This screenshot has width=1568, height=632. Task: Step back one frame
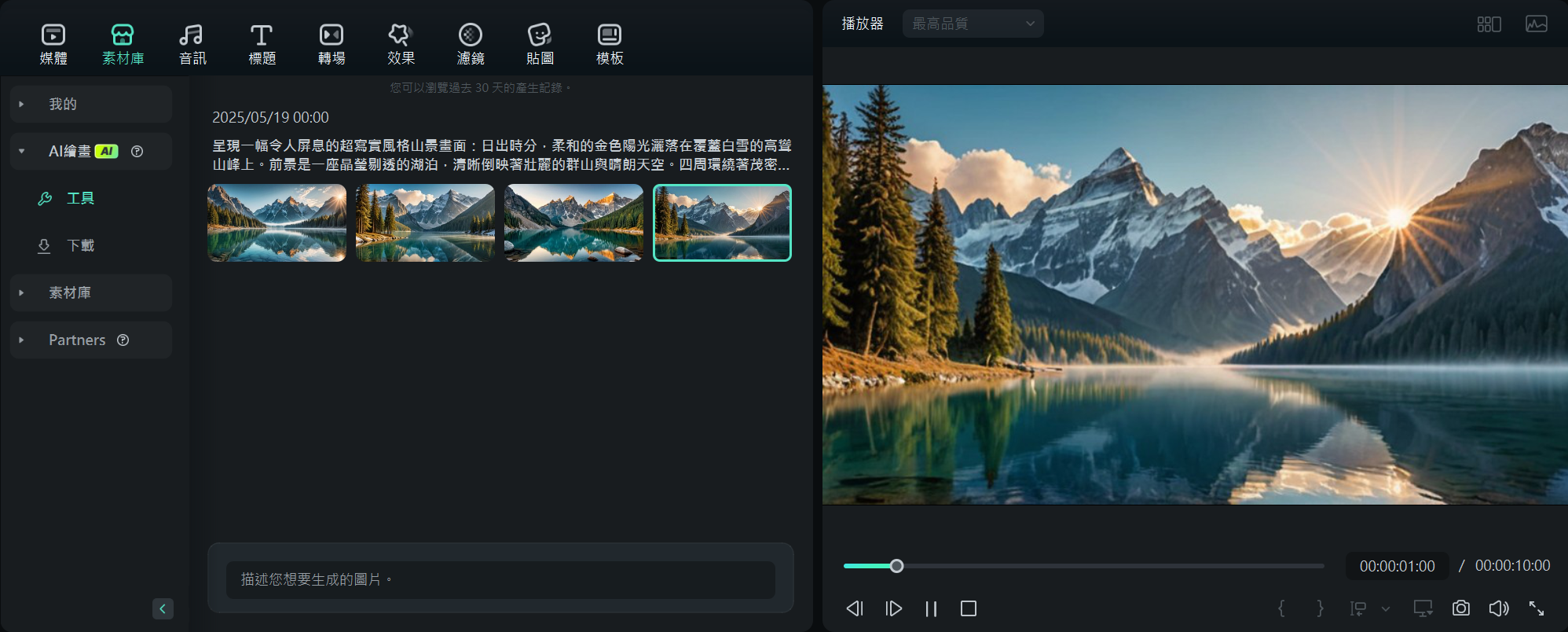855,608
